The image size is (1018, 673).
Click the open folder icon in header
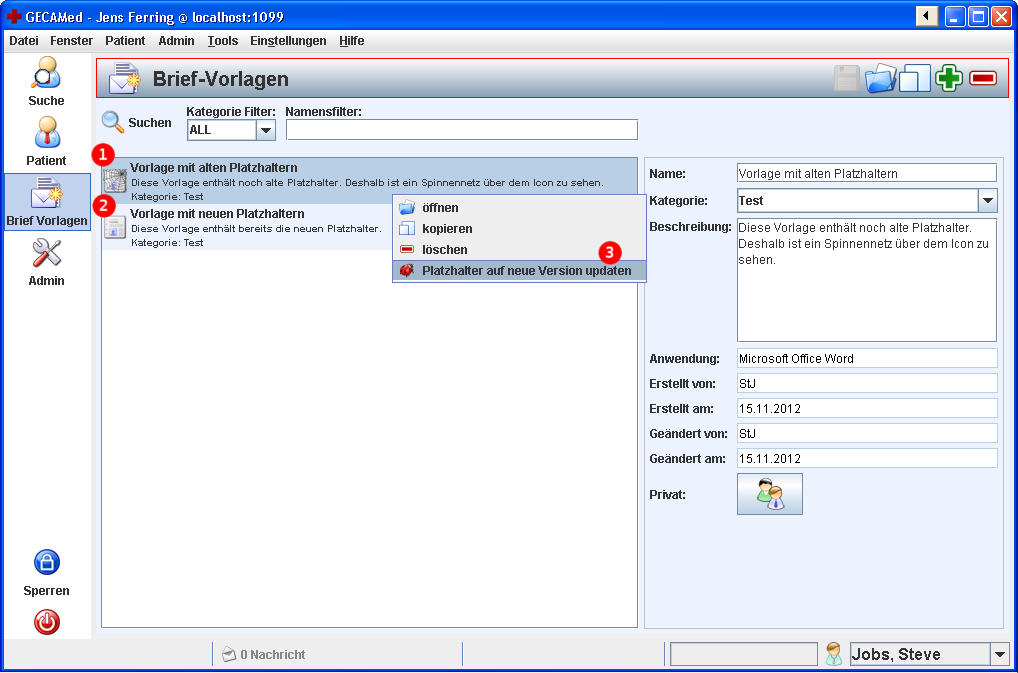[881, 78]
